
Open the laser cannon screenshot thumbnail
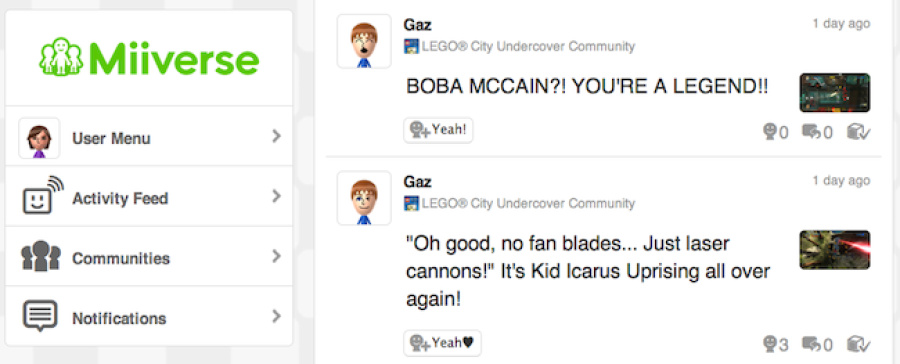coord(835,250)
